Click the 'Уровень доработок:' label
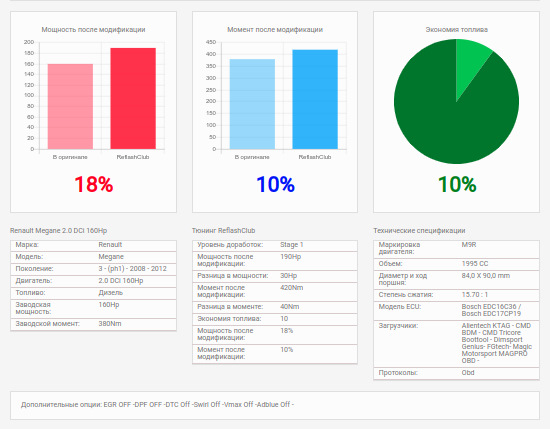 (x=230, y=244)
